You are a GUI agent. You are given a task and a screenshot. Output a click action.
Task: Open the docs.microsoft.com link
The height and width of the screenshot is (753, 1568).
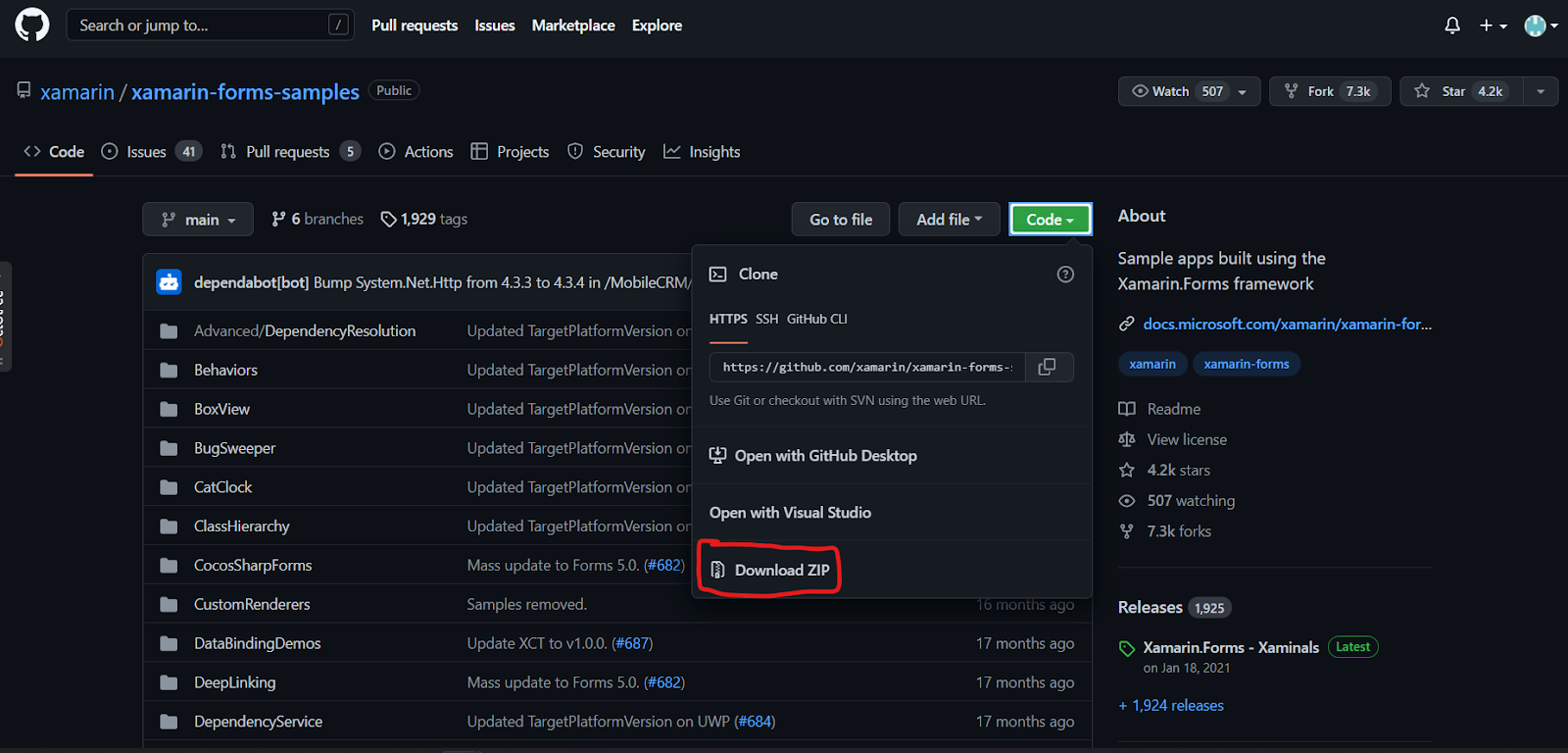point(1287,325)
